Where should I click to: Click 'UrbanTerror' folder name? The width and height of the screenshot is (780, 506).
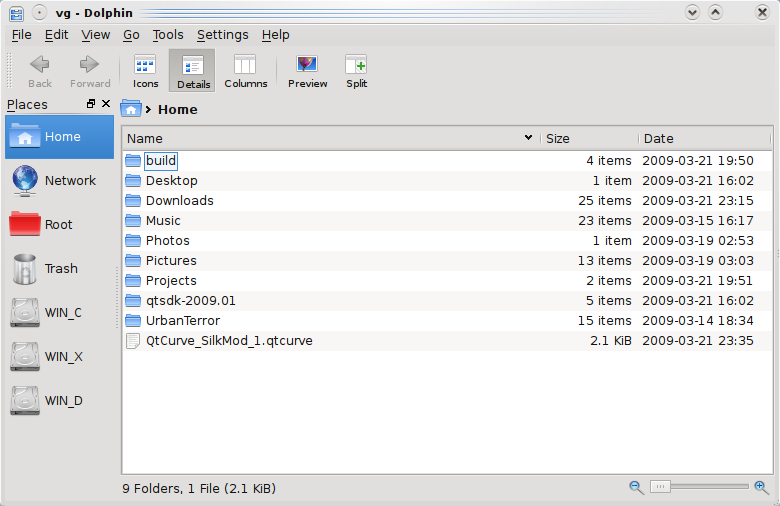coord(183,321)
